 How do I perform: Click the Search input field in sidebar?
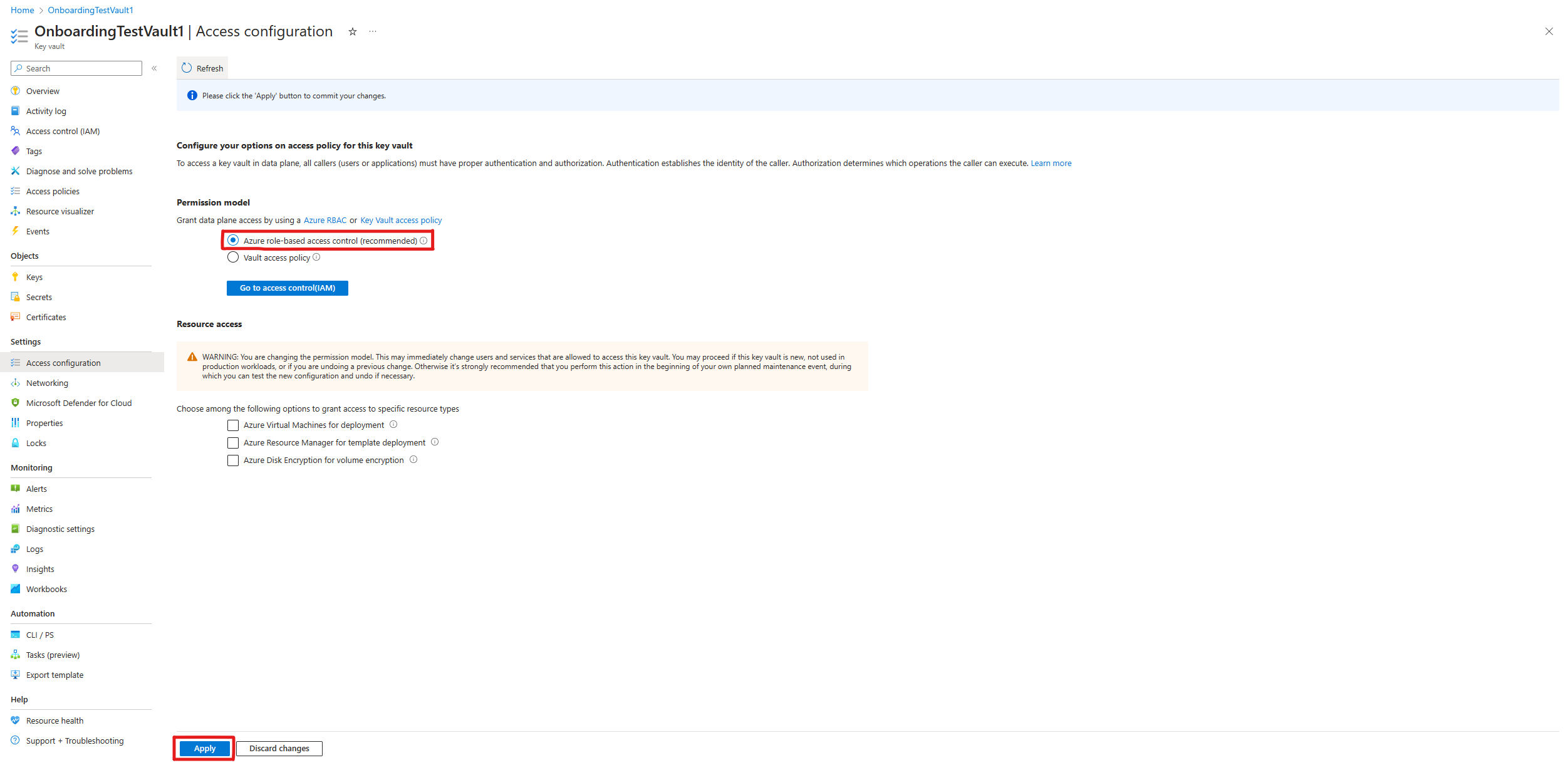coord(77,68)
